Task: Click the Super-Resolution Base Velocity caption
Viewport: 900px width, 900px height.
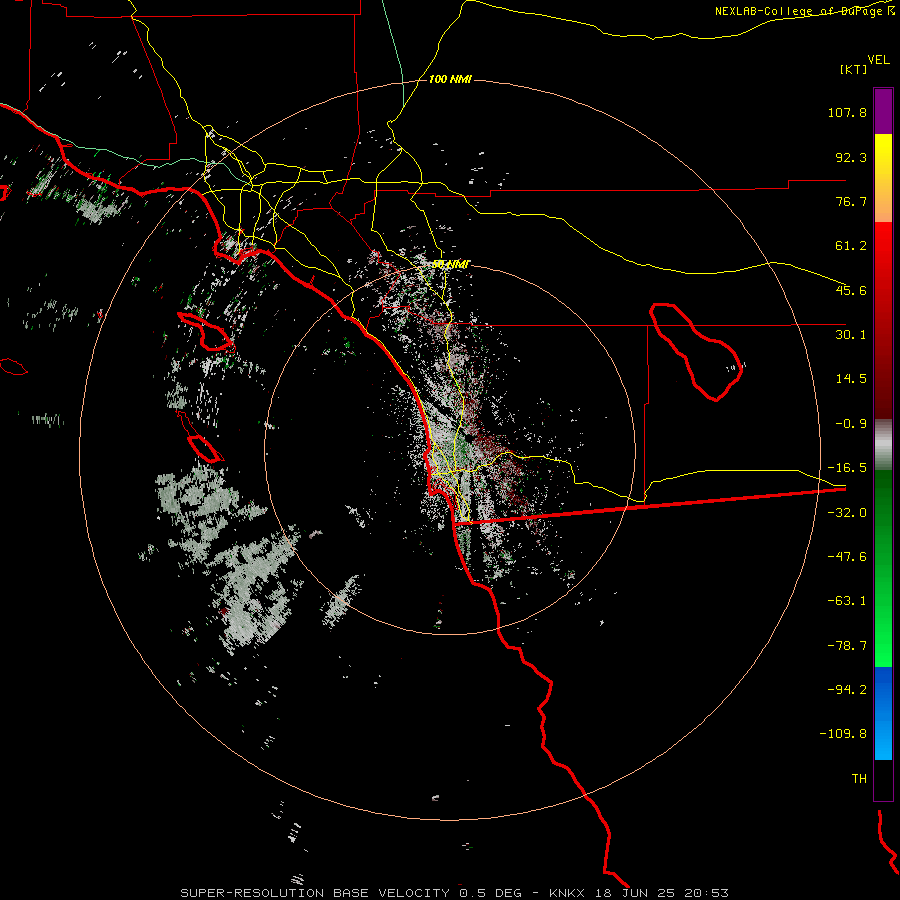Action: 454,893
